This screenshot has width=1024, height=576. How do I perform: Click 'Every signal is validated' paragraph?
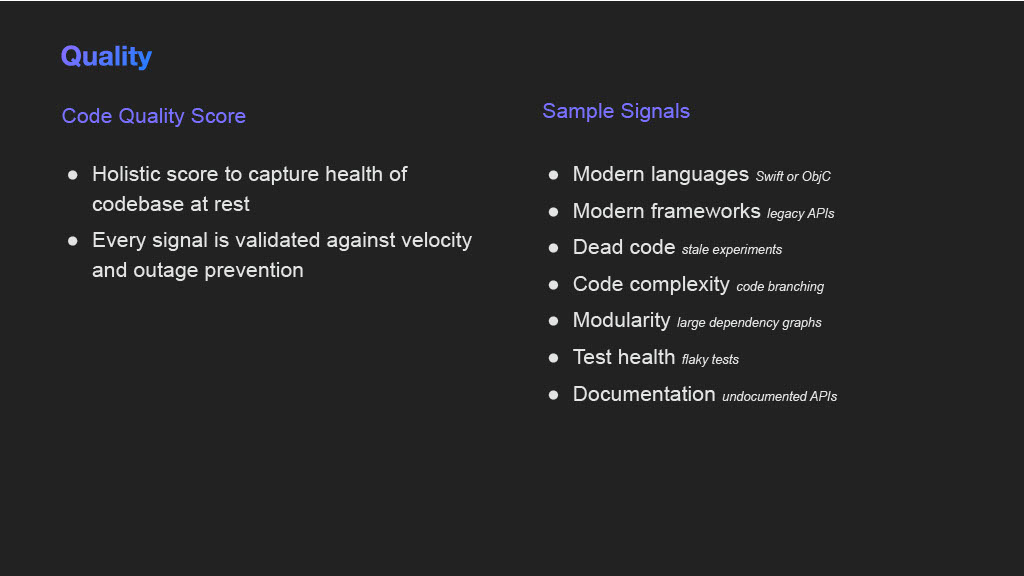pos(282,255)
